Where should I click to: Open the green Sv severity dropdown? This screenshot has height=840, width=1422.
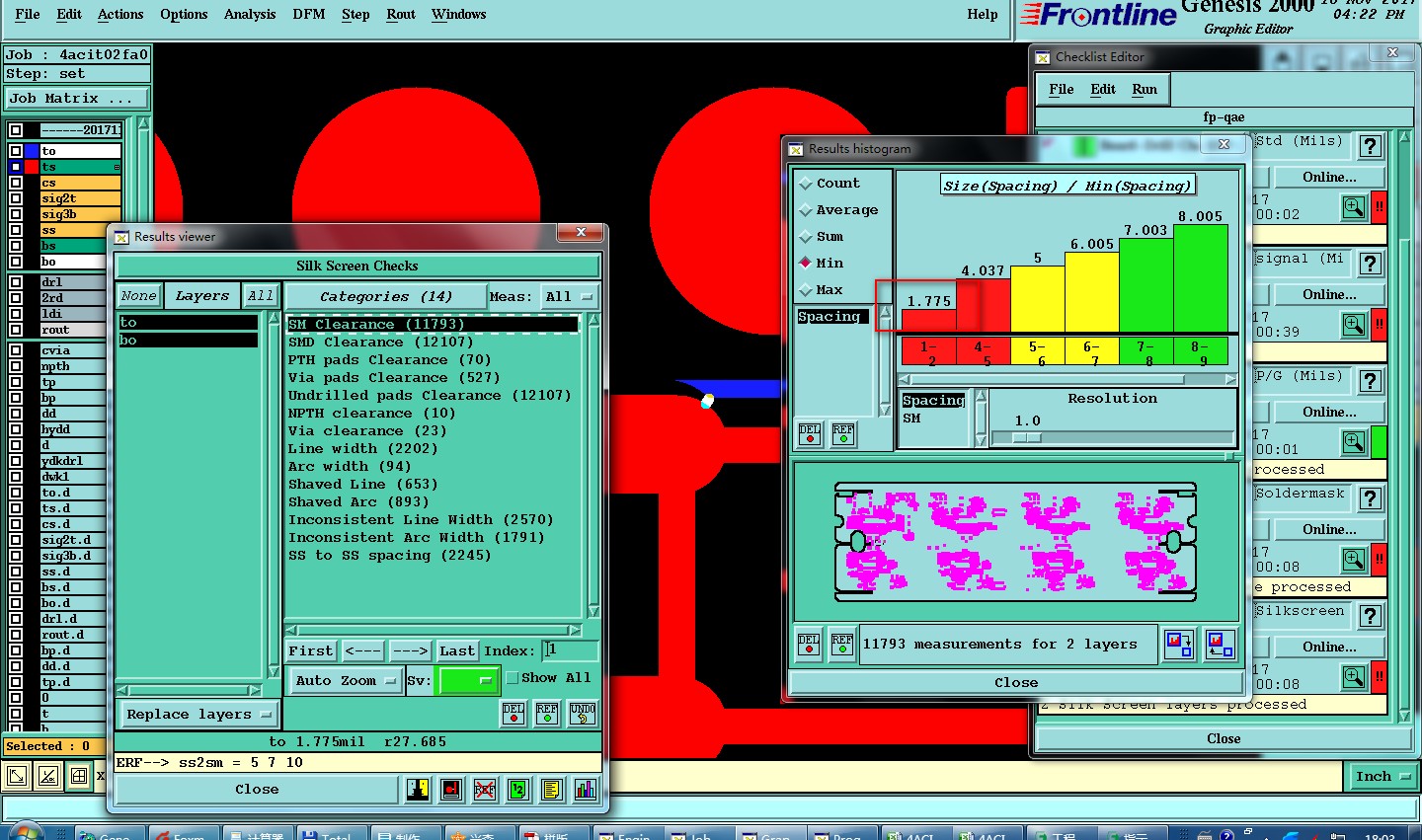[467, 681]
